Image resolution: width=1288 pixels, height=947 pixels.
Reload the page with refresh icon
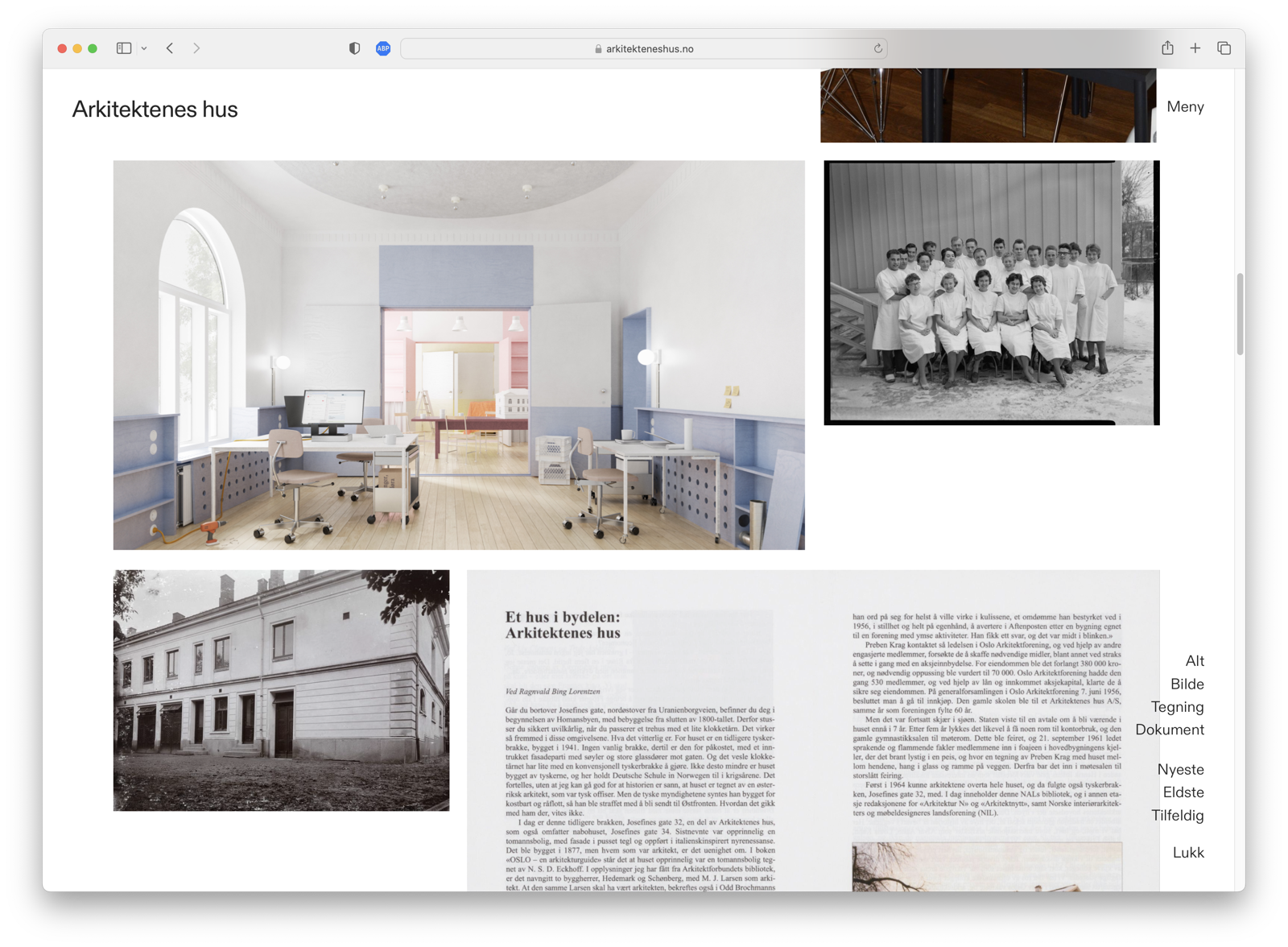coord(877,48)
